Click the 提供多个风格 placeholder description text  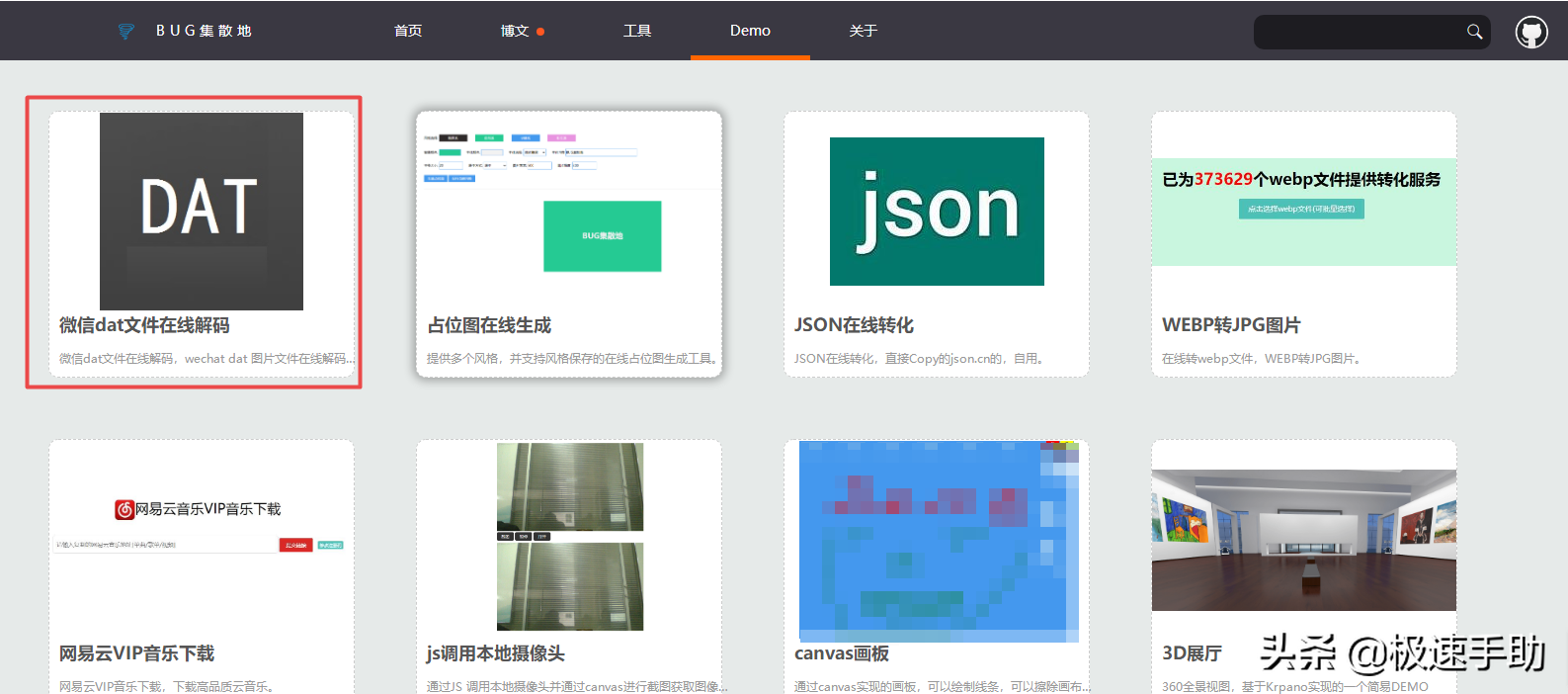coord(574,359)
